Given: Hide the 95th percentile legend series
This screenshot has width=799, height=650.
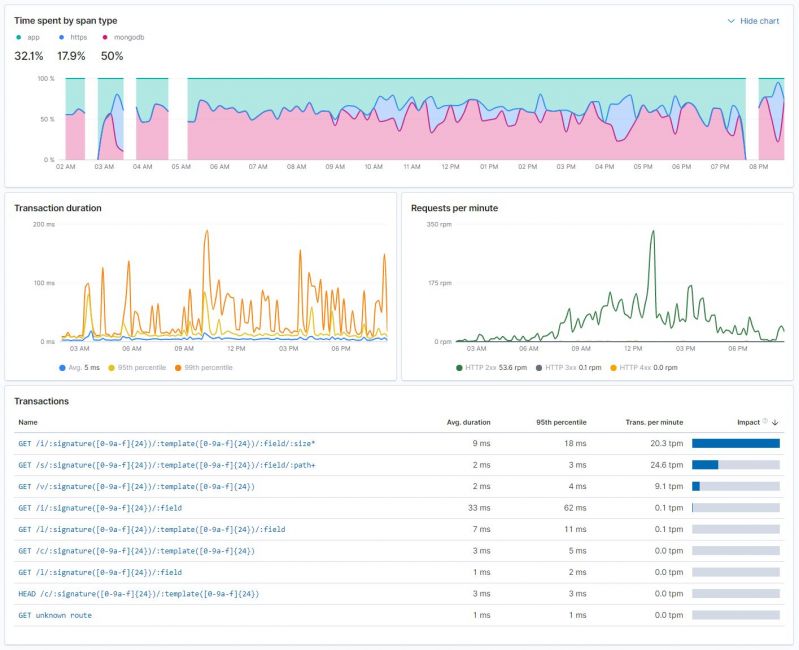Looking at the screenshot, I should pos(137,367).
